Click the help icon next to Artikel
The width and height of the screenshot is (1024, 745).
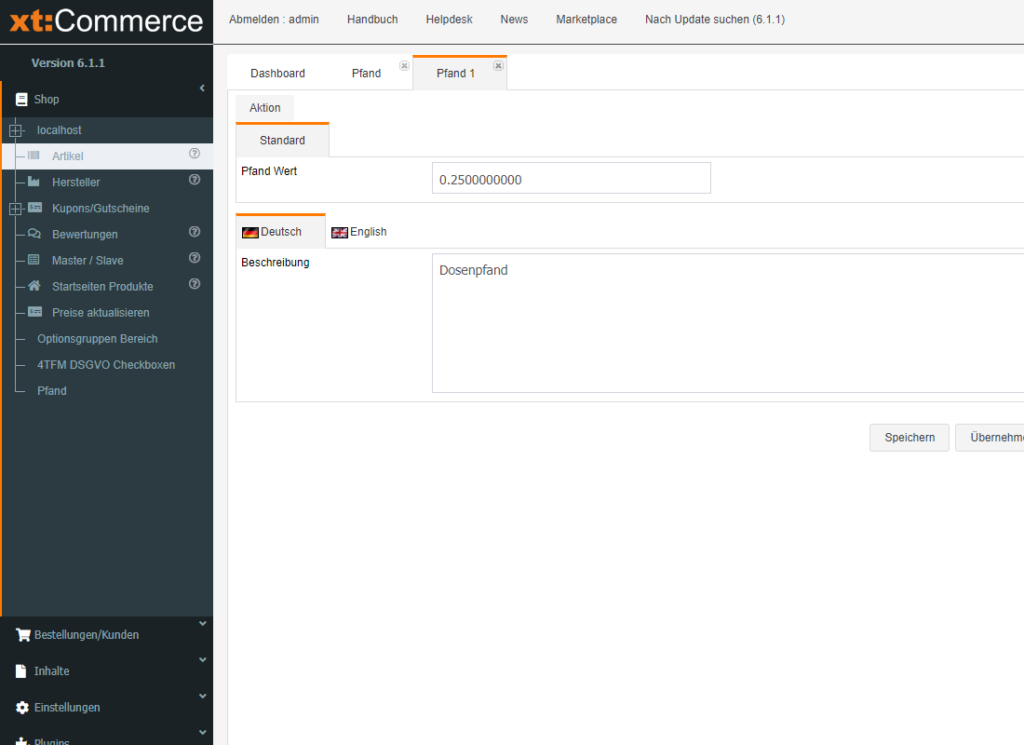(x=195, y=154)
